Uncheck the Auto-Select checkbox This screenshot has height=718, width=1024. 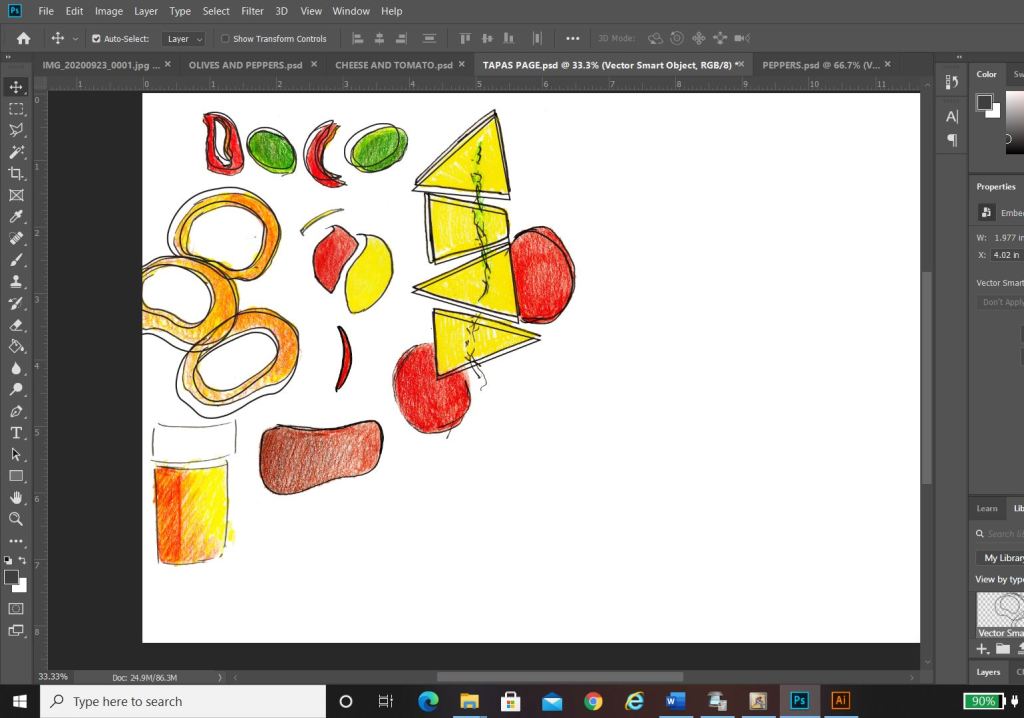[x=96, y=39]
